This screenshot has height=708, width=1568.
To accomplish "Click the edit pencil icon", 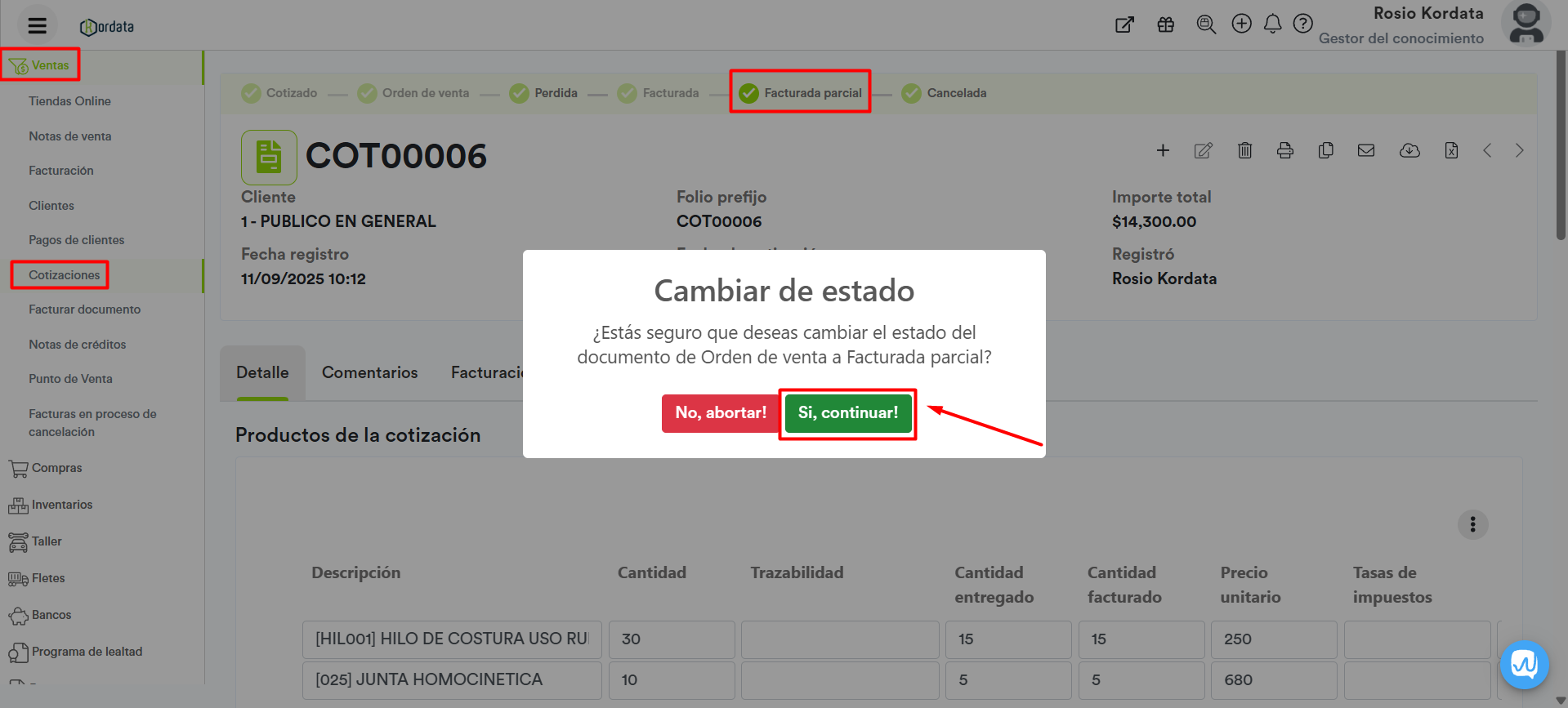I will click(x=1203, y=150).
